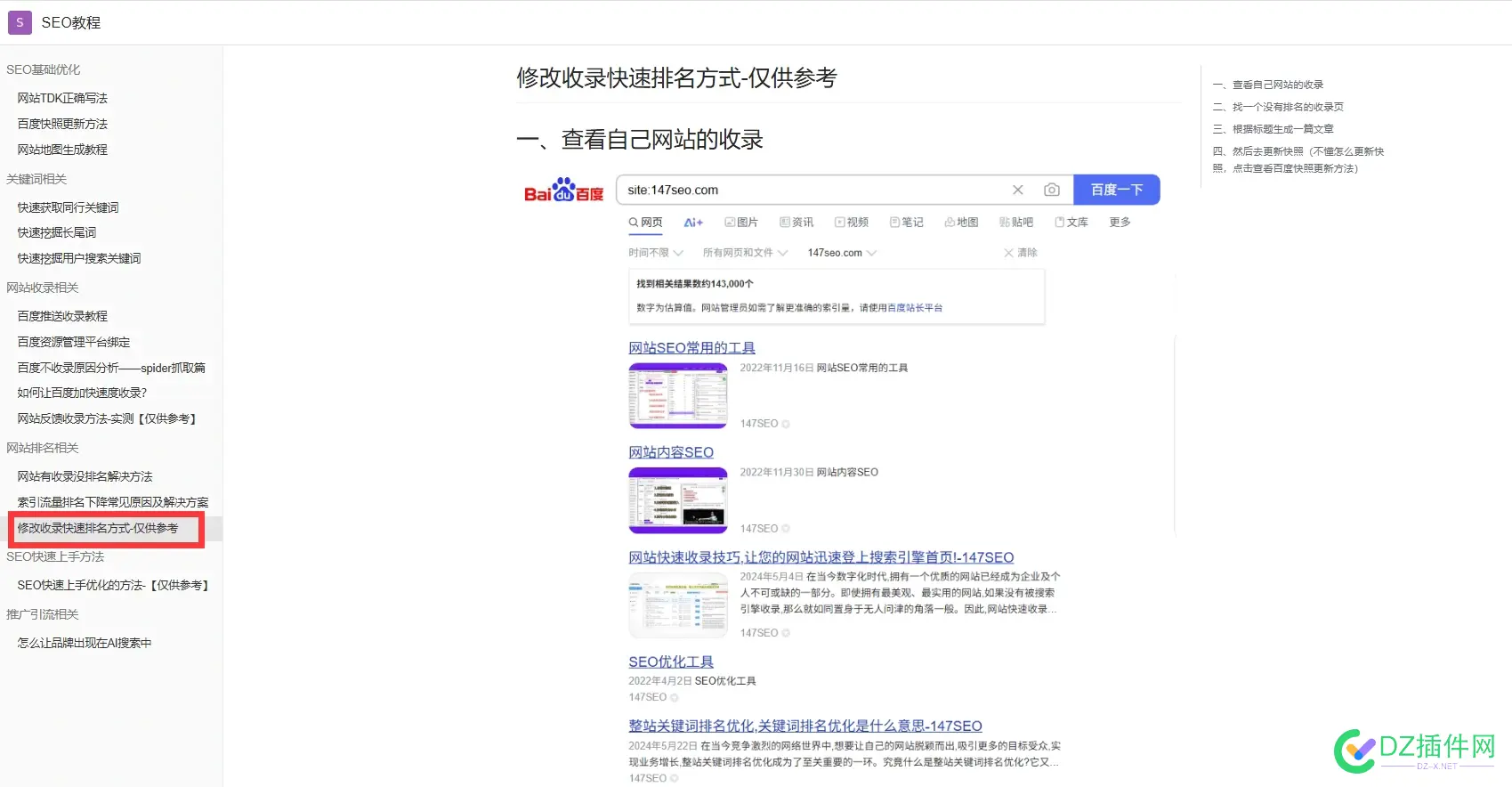This screenshot has height=787, width=1512.
Task: Click thumbnail of 网站SEO常用的工具 result
Action: pos(678,395)
